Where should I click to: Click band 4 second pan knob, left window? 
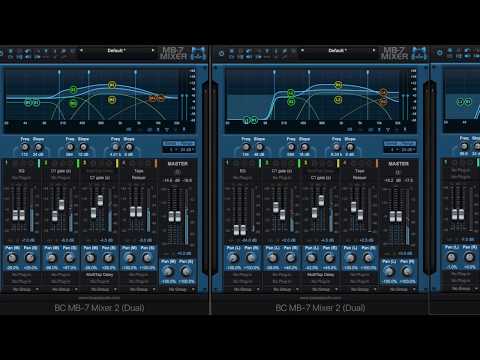tap(147, 258)
